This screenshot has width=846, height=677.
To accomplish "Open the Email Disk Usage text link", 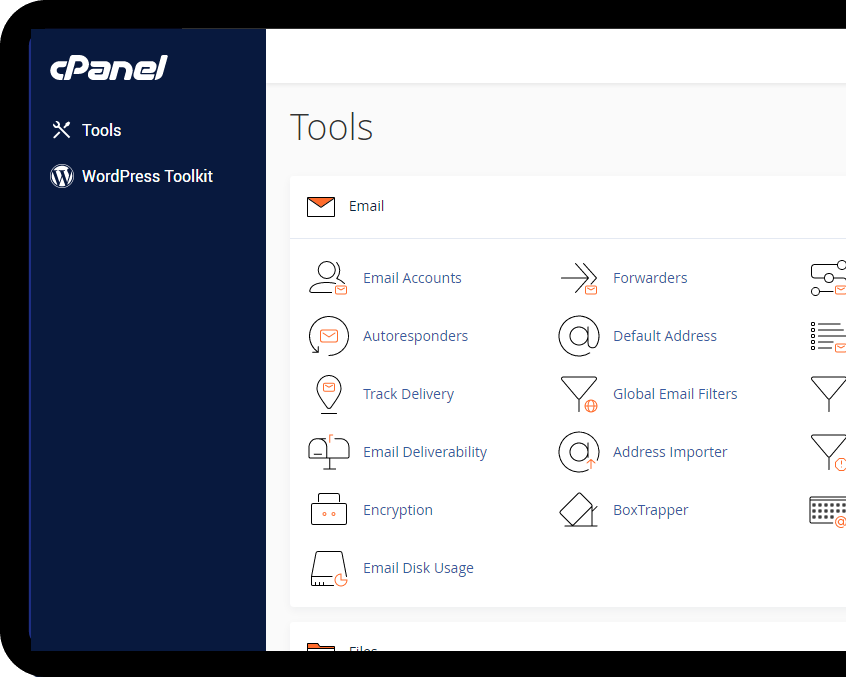I will [x=418, y=568].
